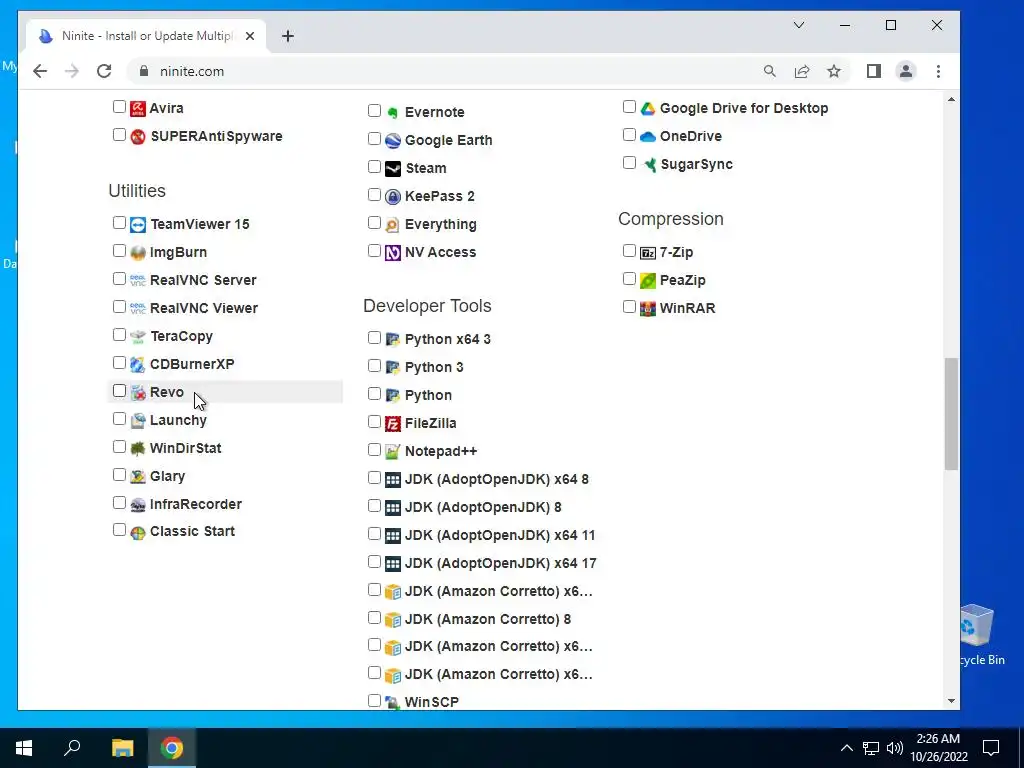Click the TeamViewer 15 icon
This screenshot has height=768, width=1024.
[138, 225]
